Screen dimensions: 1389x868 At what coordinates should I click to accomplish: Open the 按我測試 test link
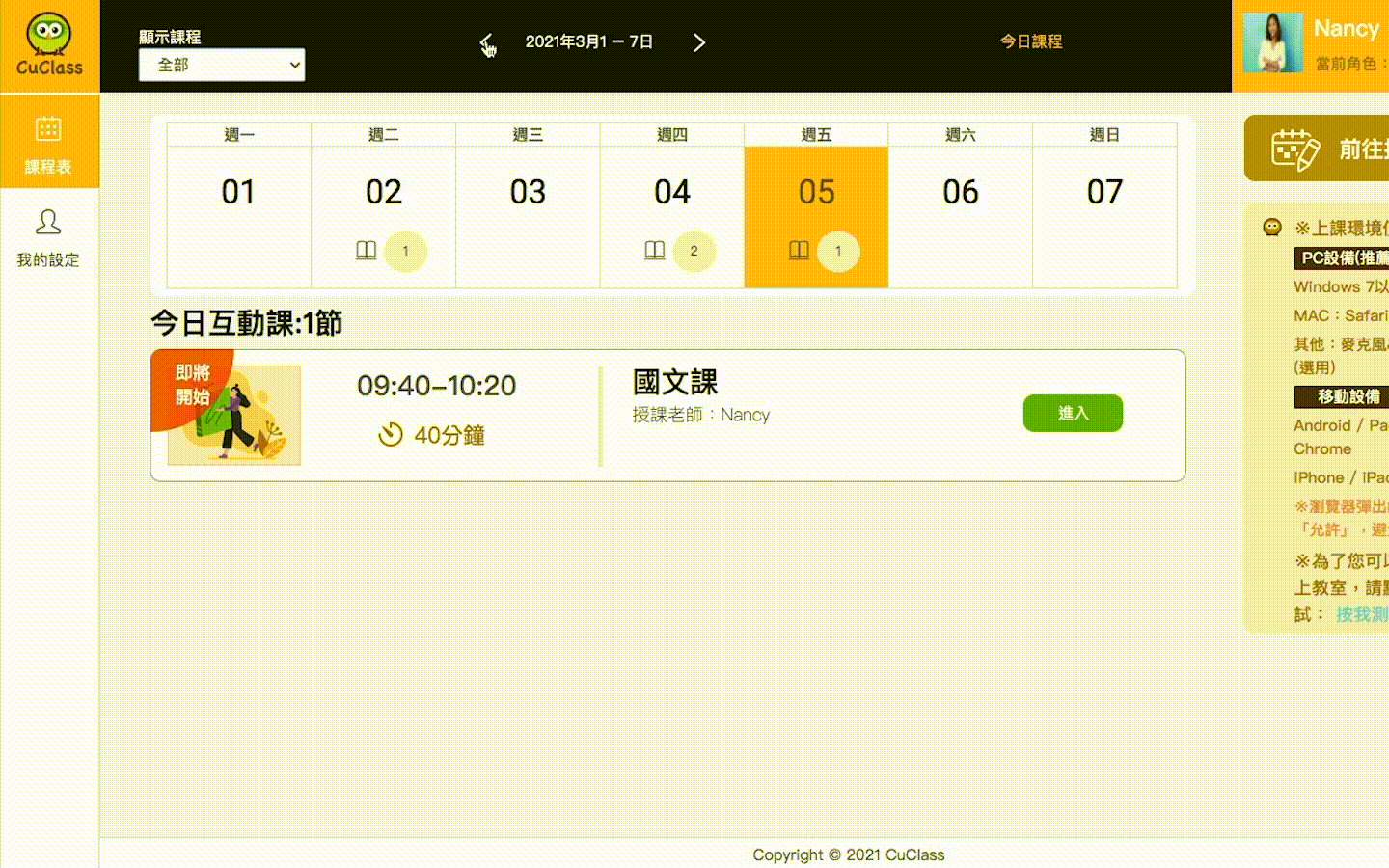(1362, 614)
